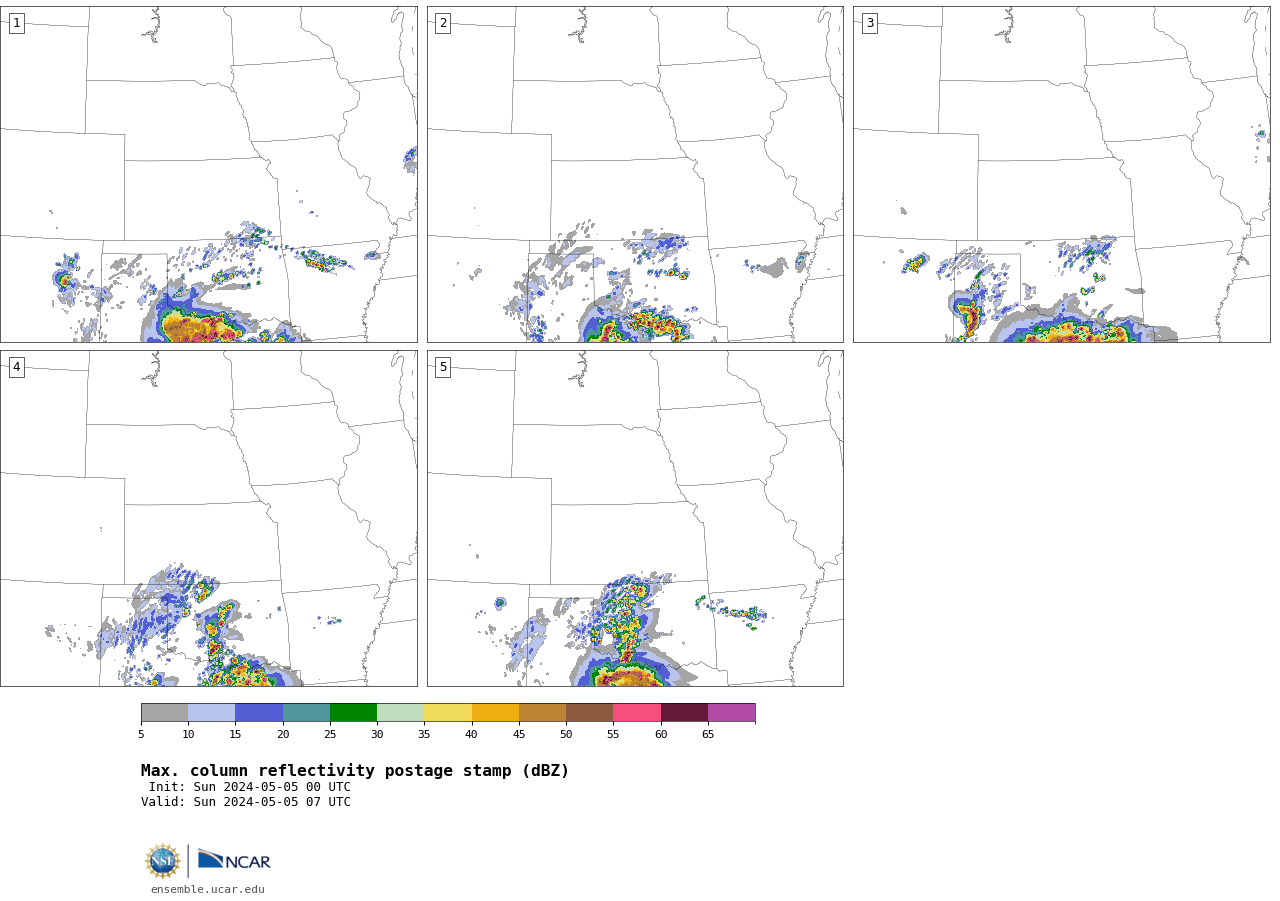Click the dark green 25-30 dBZ swatch
The image size is (1280, 901).
[x=353, y=712]
